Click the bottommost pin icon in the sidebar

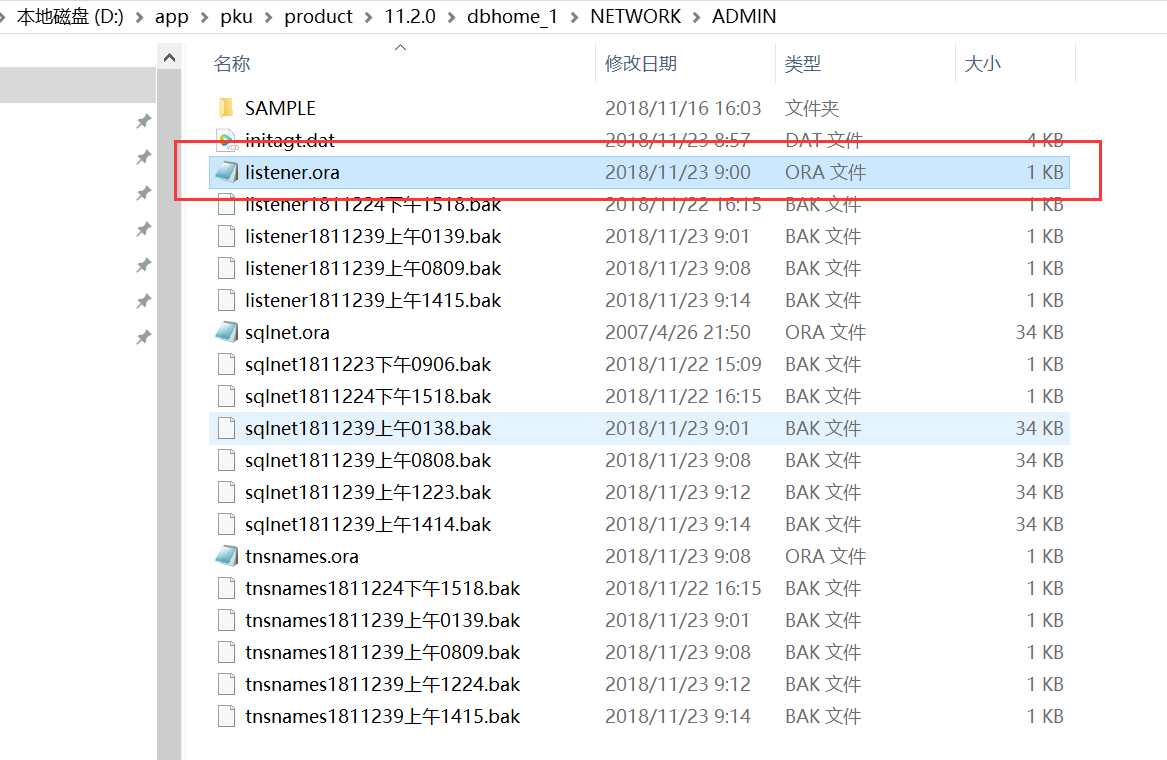(x=144, y=338)
